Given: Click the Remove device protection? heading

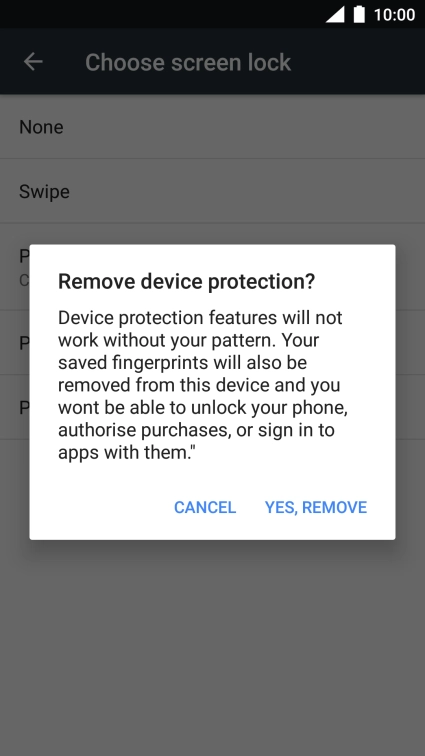Looking at the screenshot, I should point(186,281).
